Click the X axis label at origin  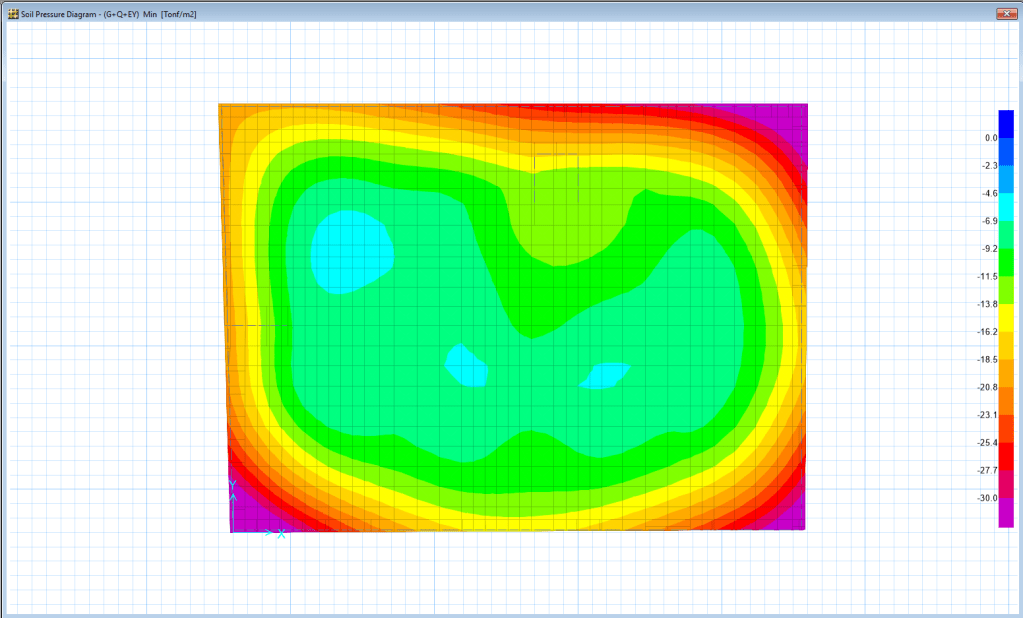[x=281, y=533]
